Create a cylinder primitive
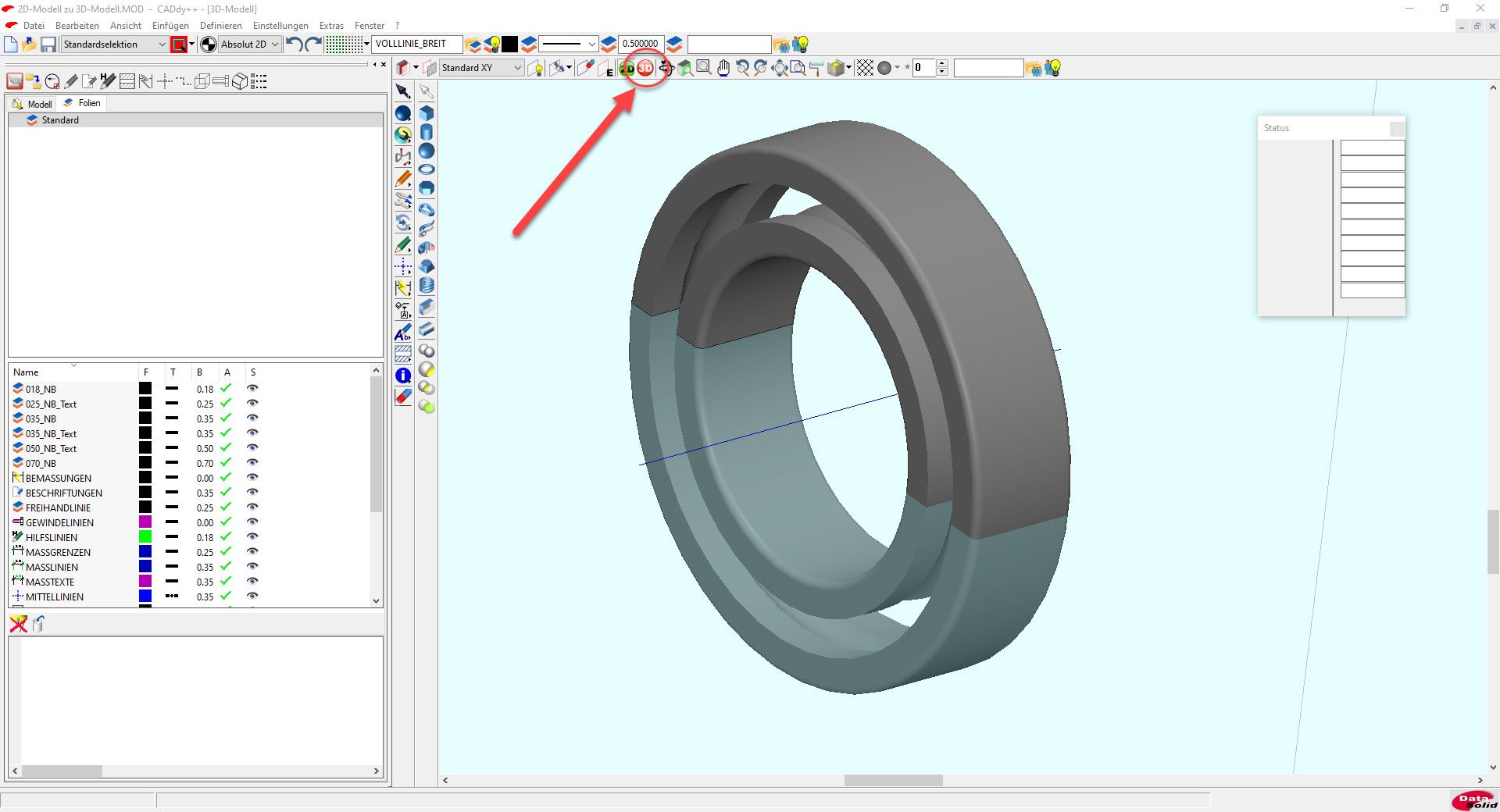This screenshot has height=812, width=1500. (x=427, y=132)
